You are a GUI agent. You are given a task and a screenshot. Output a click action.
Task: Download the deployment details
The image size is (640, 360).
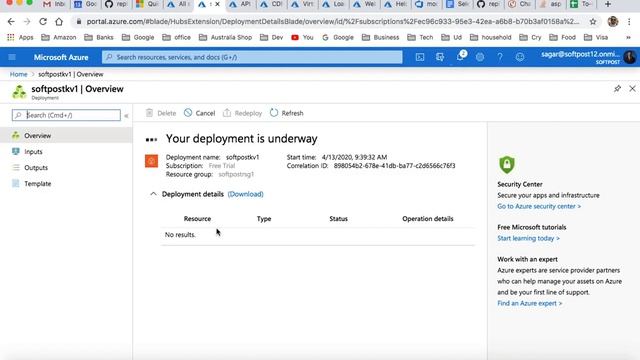(x=245, y=194)
